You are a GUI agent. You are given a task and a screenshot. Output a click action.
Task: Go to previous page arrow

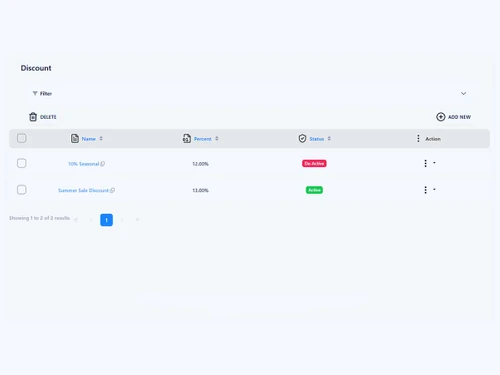point(91,220)
